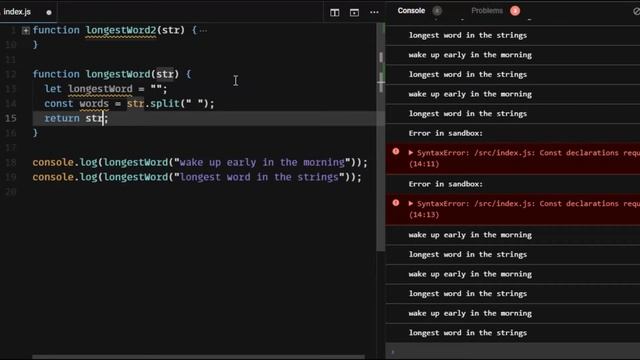Click the error icon beside the (14:13) error
Screen dimensions: 640x360
point(396,202)
